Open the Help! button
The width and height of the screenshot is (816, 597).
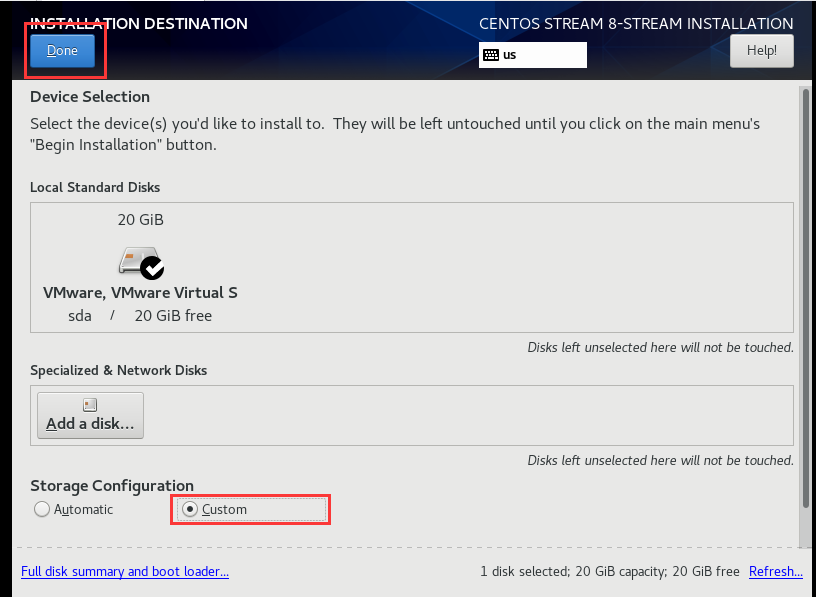(x=761, y=50)
